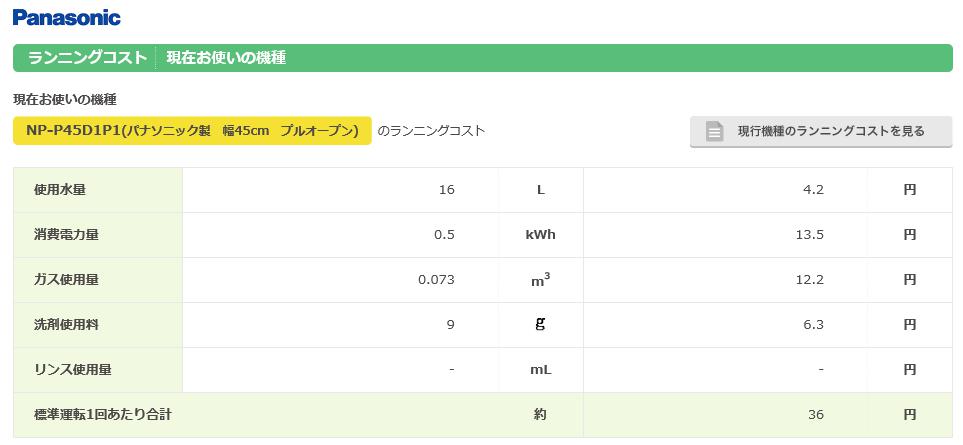
Task: Click the total cost value 36
Action: (x=816, y=414)
